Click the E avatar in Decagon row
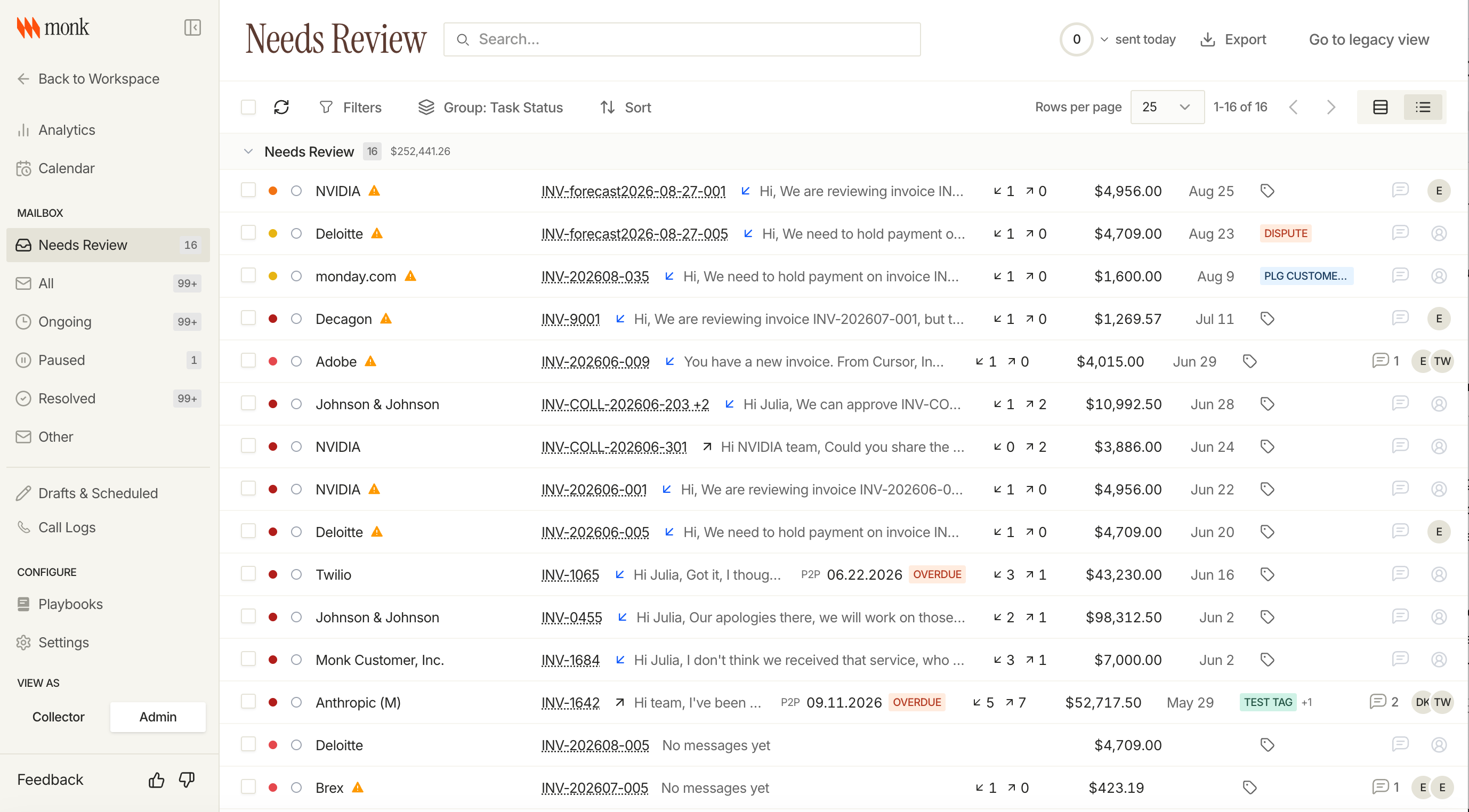Viewport: 1469px width, 812px height. point(1439,319)
